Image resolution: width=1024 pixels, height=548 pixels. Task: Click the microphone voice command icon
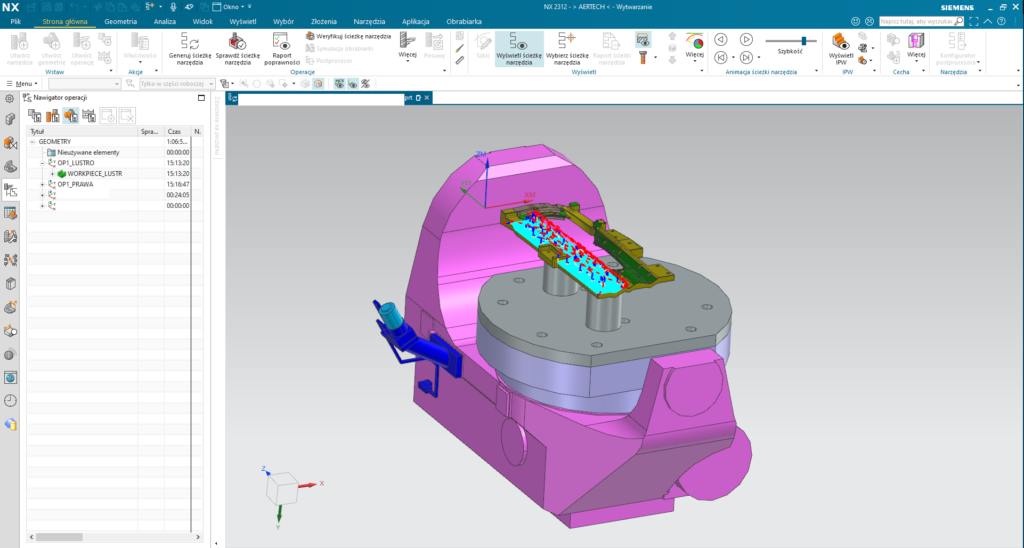pos(173,7)
